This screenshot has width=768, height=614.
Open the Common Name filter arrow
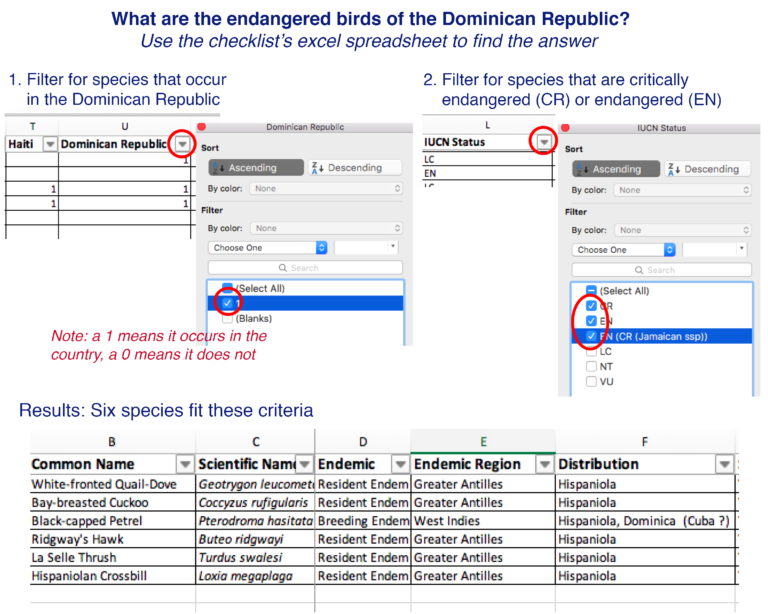point(184,464)
